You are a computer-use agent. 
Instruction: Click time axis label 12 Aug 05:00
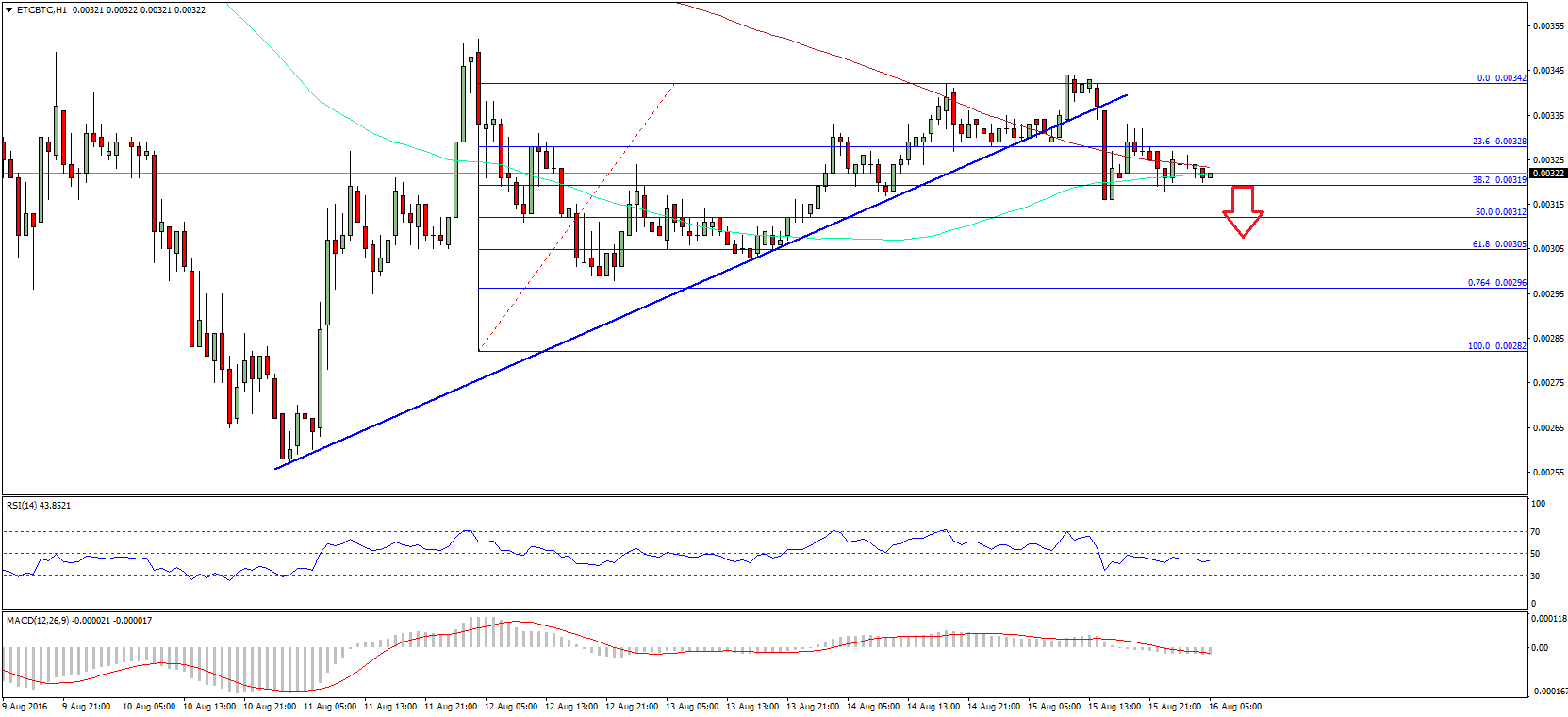coord(511,707)
